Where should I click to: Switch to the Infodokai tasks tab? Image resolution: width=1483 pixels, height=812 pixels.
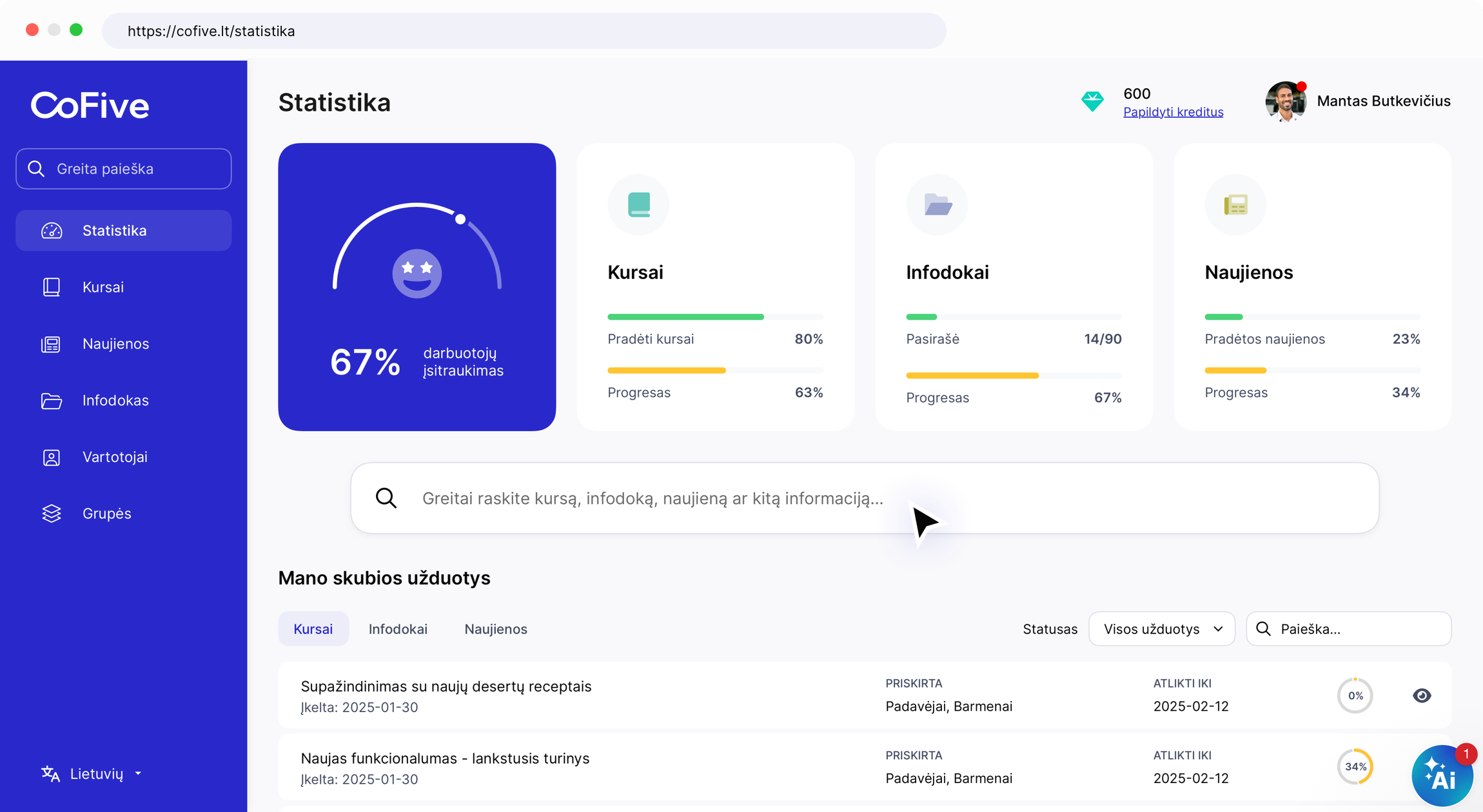point(398,629)
